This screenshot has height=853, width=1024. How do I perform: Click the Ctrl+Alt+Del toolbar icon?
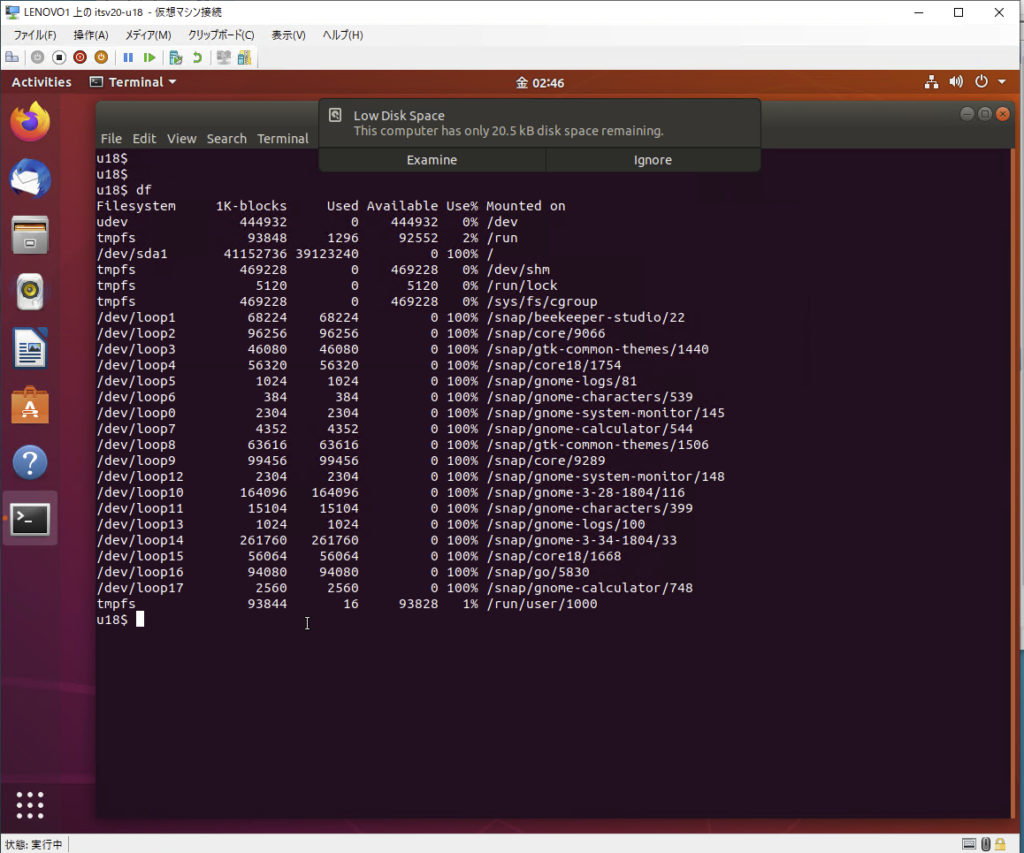[12, 58]
